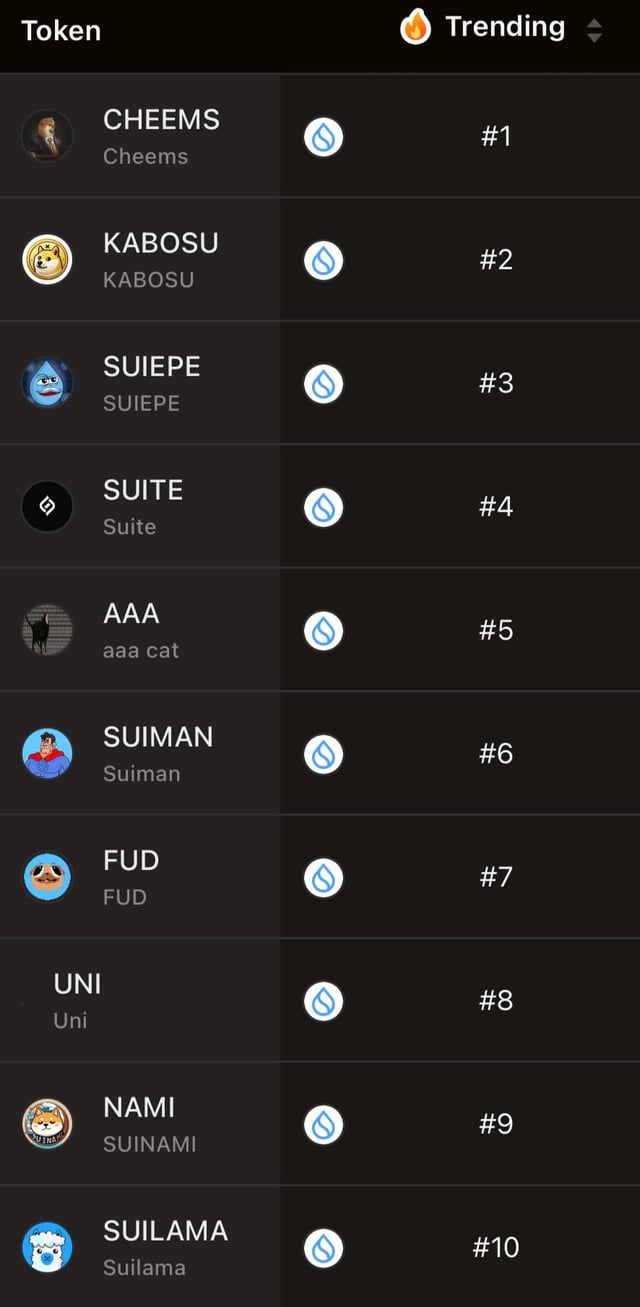640x1307 pixels.
Task: Open the KABOSU token name link
Action: pyautogui.click(x=160, y=243)
